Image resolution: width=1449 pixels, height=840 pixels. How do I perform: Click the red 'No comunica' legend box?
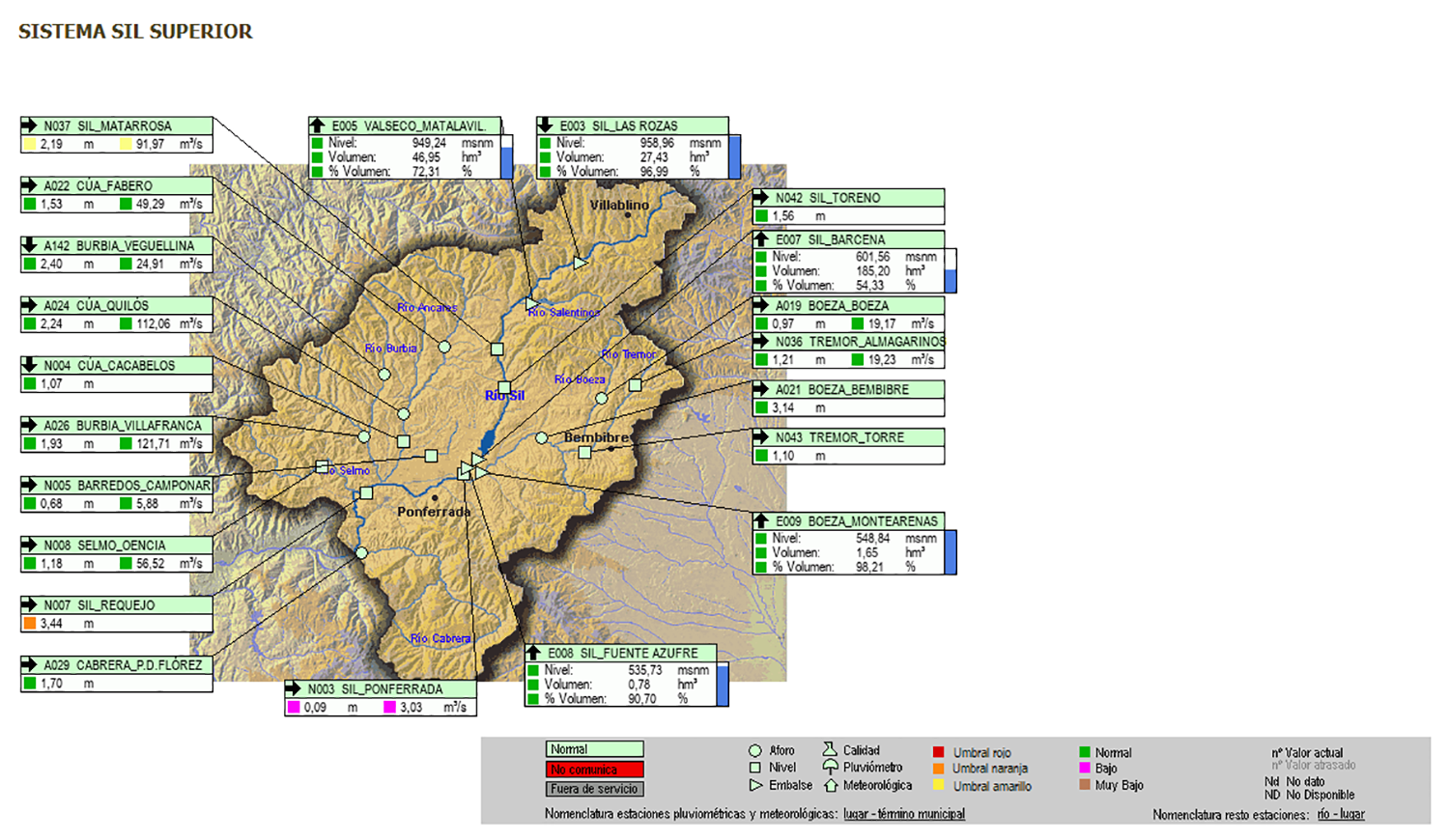point(594,770)
